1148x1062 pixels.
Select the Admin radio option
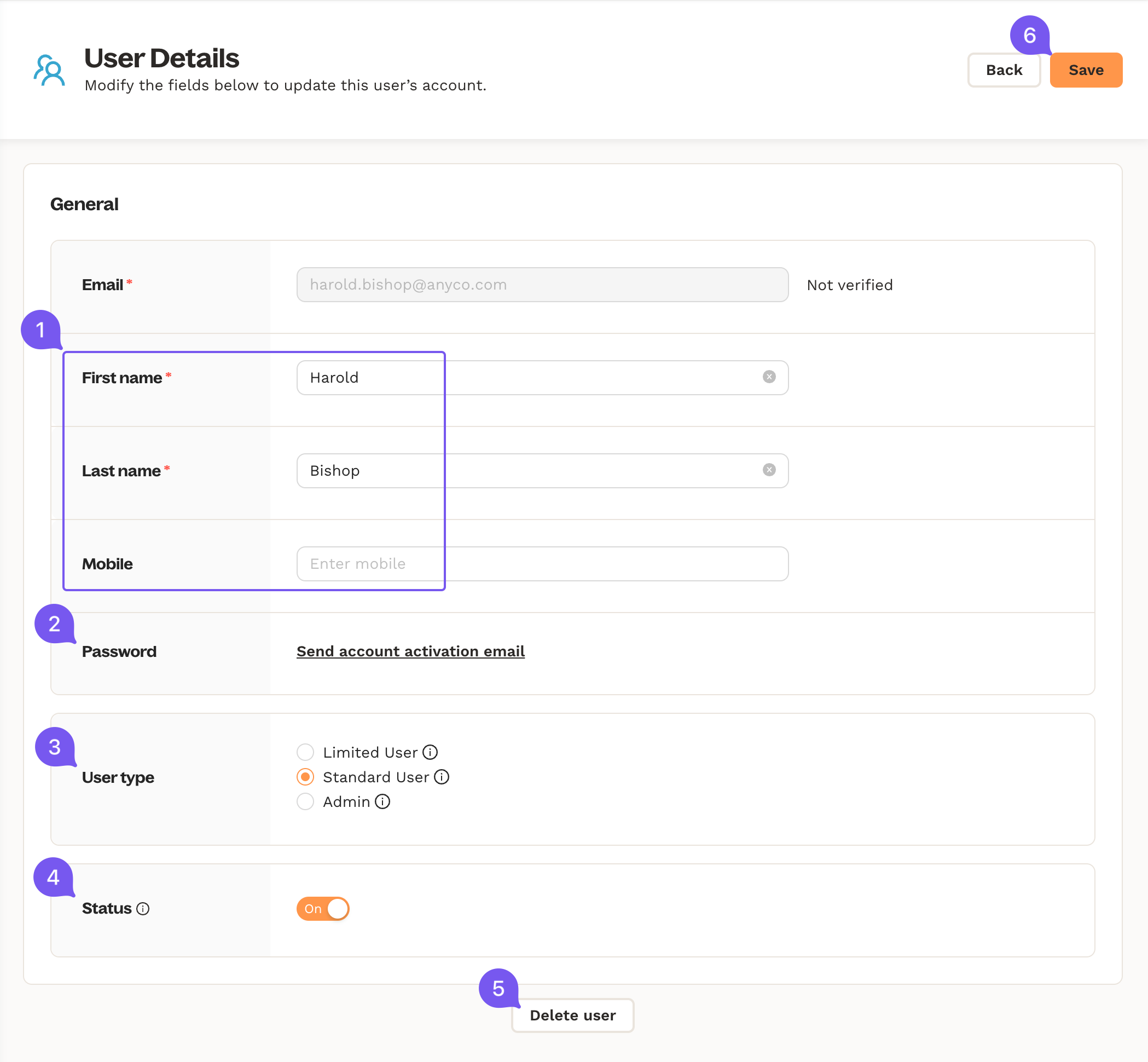coord(305,801)
